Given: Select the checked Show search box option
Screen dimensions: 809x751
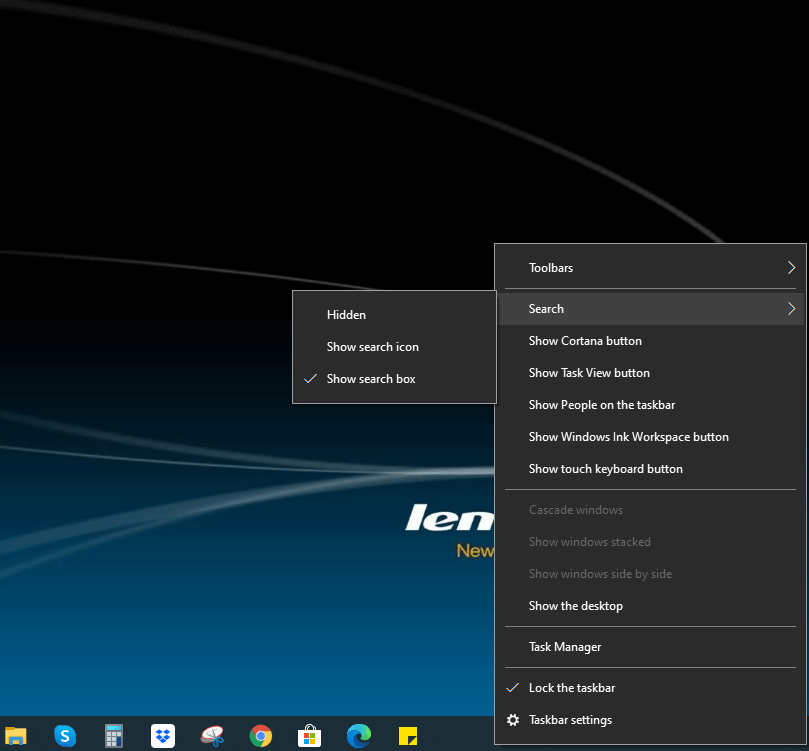Looking at the screenshot, I should pyautogui.click(x=394, y=379).
